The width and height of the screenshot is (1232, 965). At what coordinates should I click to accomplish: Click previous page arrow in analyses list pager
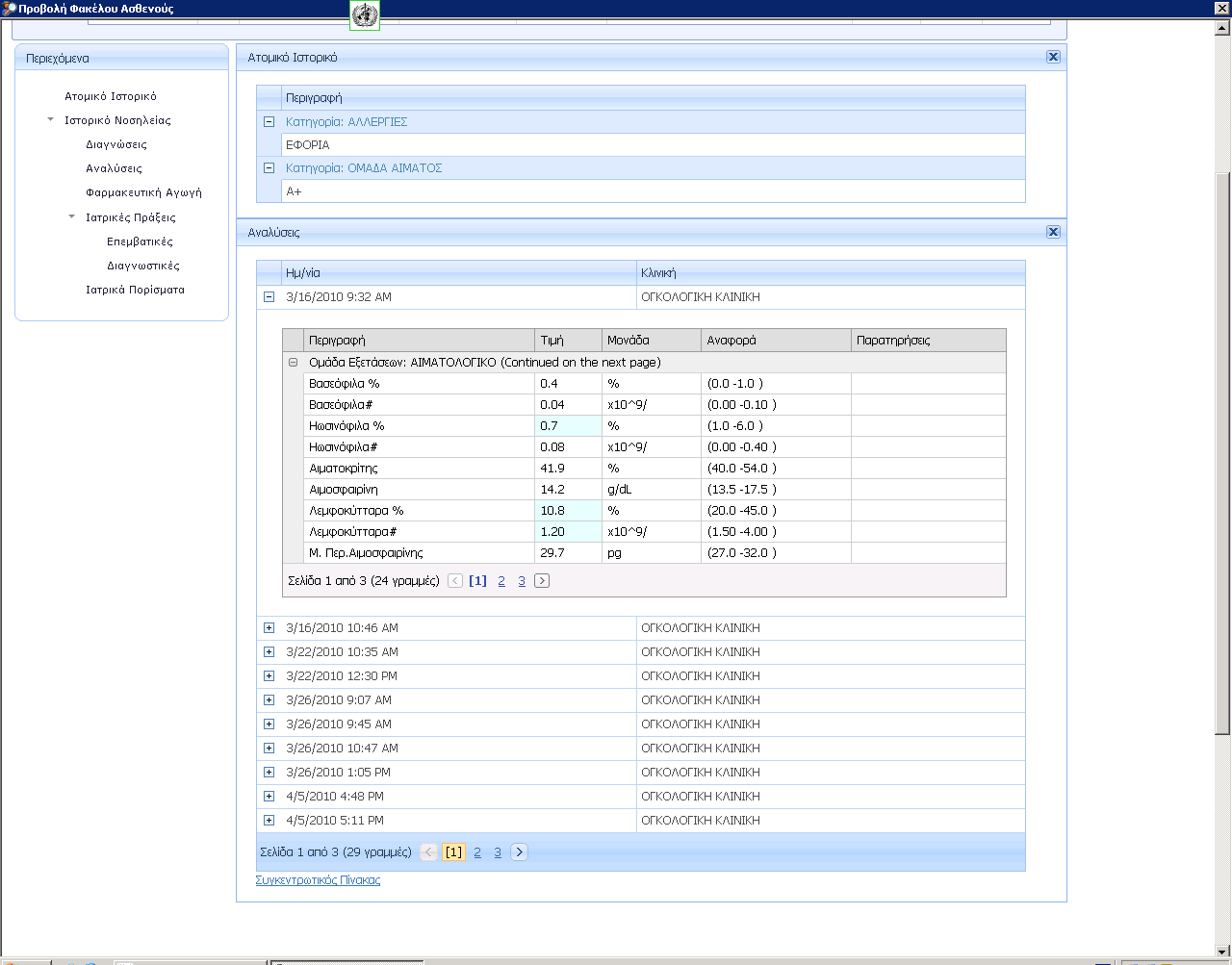429,851
